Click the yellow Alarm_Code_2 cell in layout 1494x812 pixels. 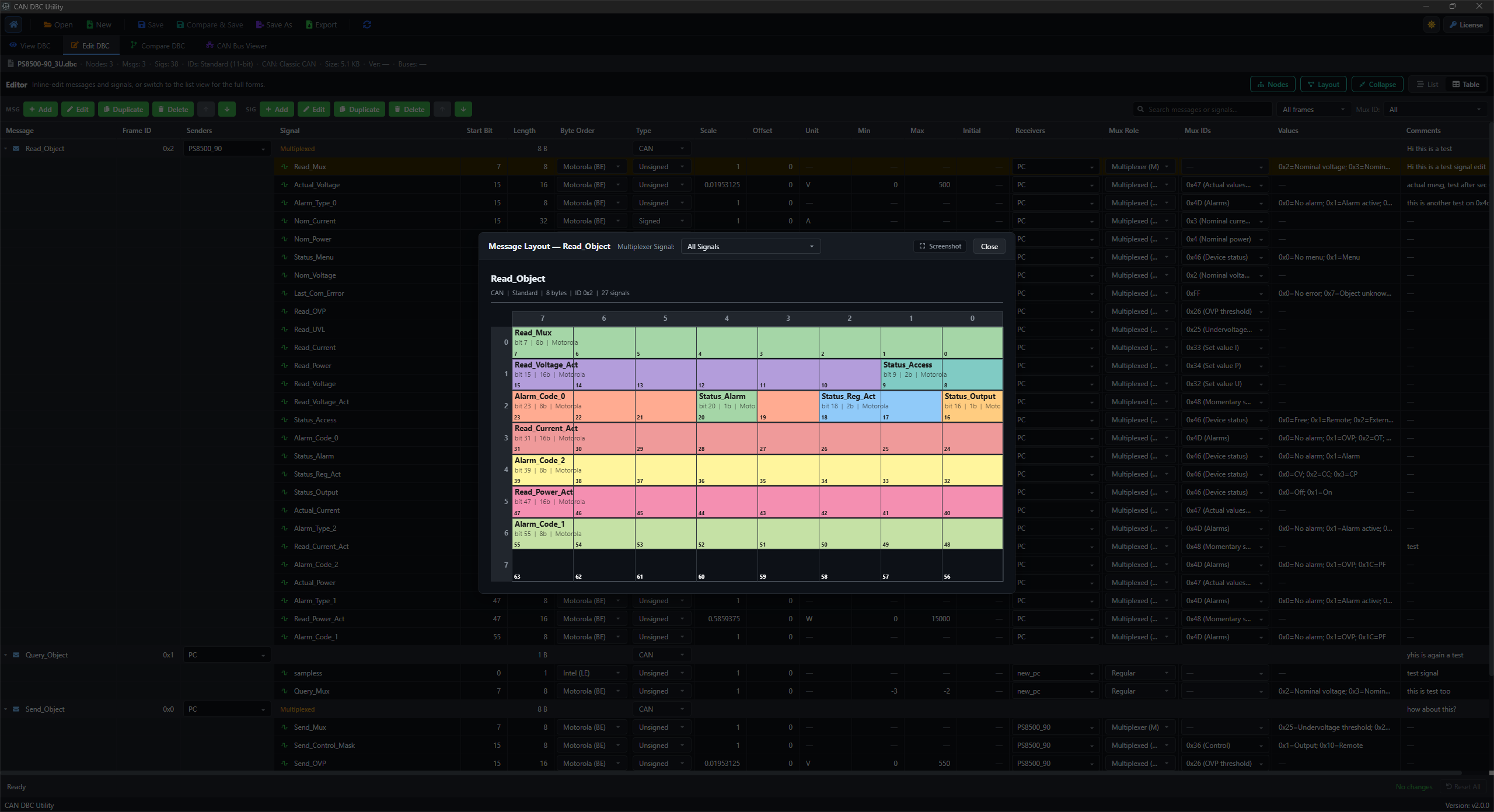click(x=758, y=470)
